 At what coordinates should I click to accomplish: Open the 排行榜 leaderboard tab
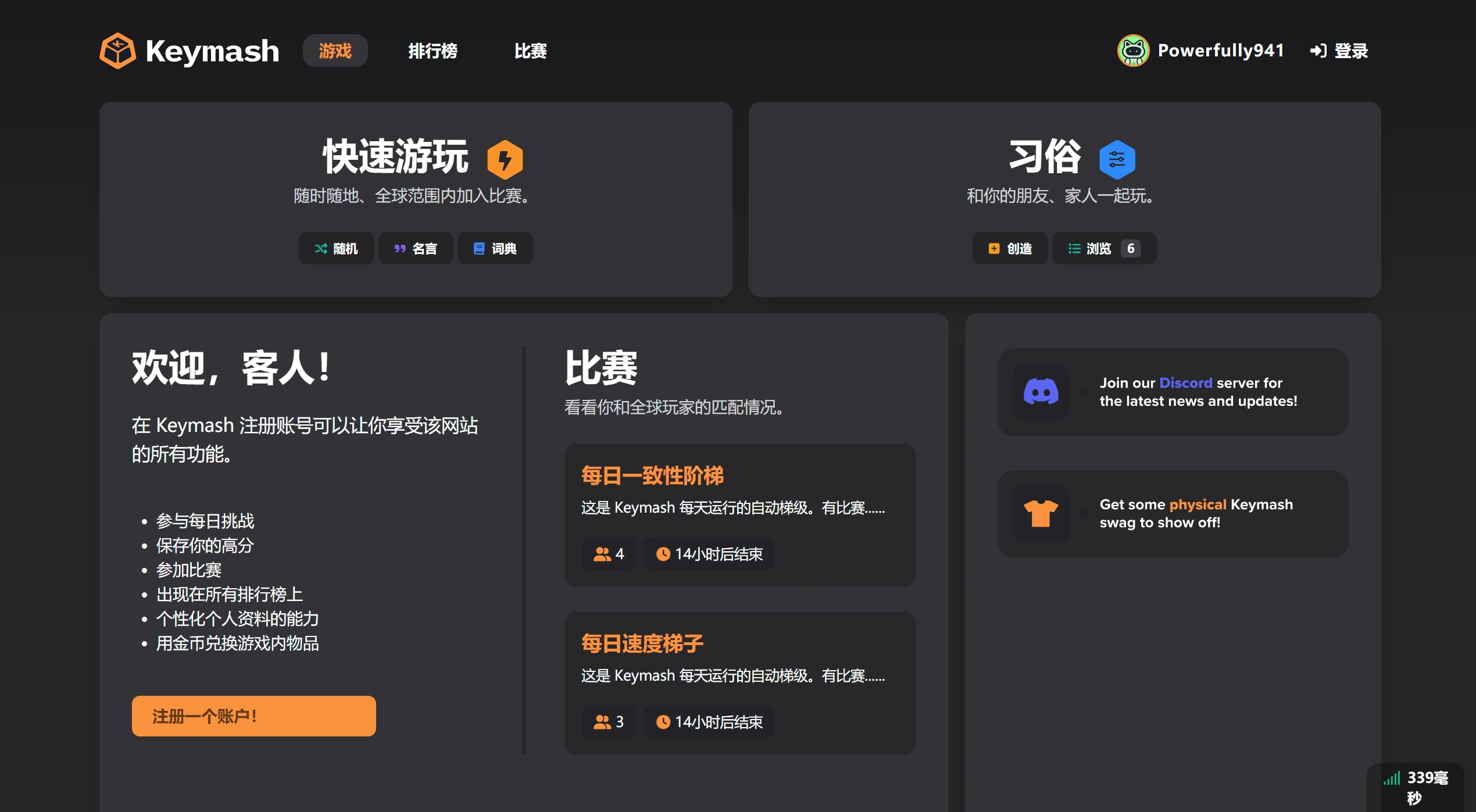[433, 51]
